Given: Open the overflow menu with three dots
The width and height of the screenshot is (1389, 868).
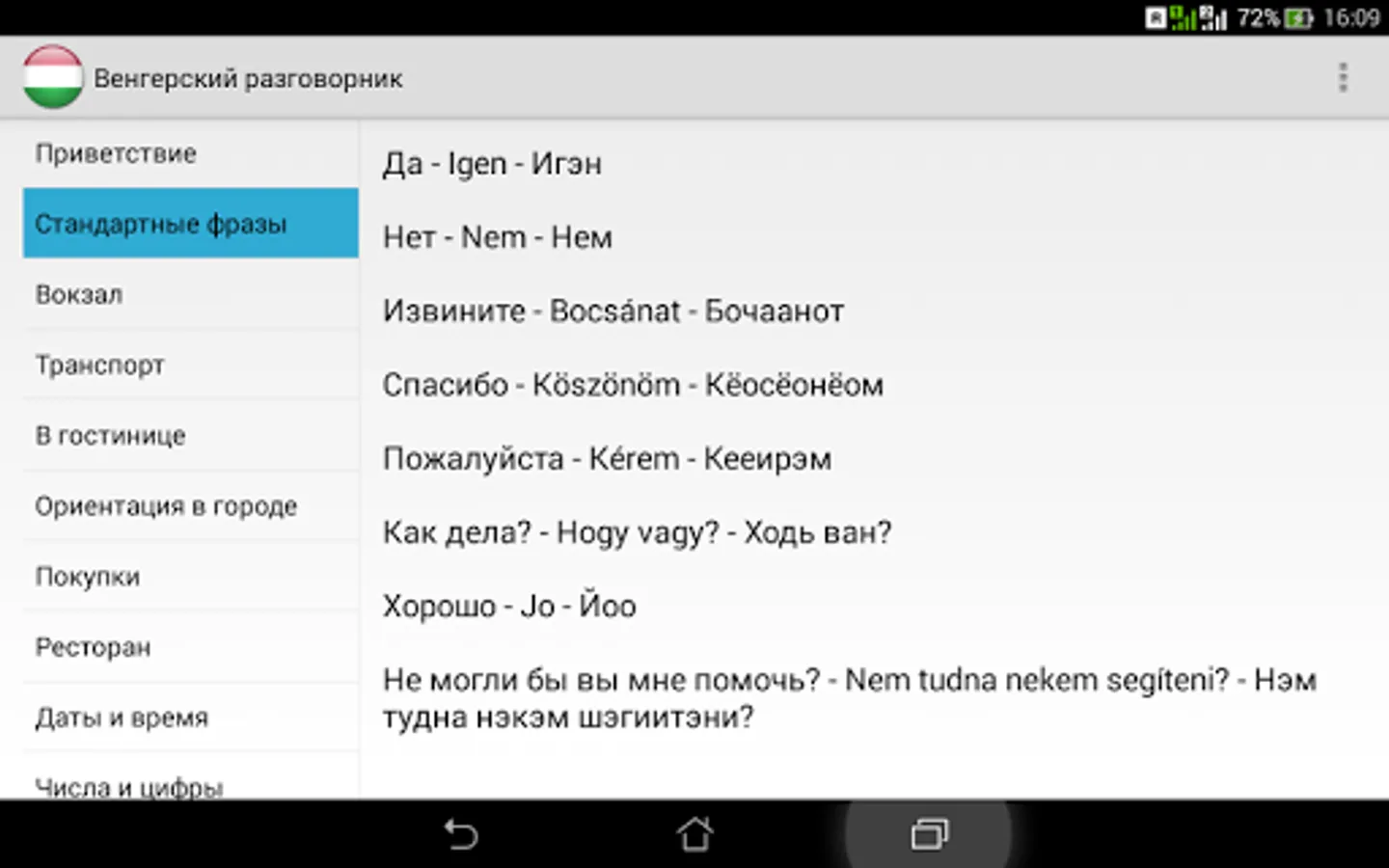Looking at the screenshot, I should click(x=1343, y=77).
